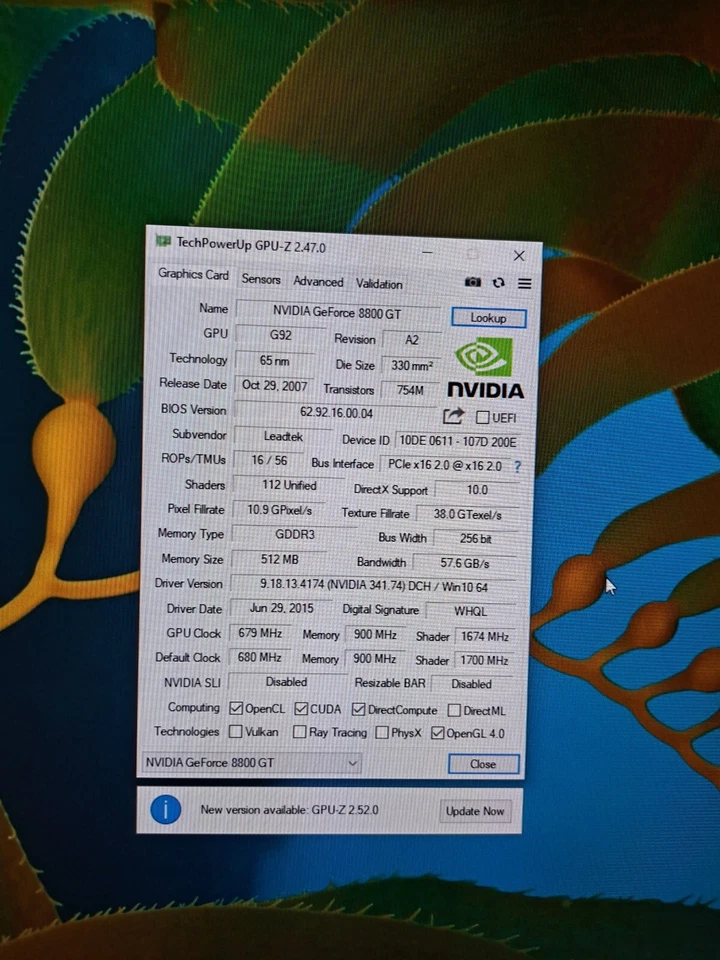Click the Digital Signature value WHQL

470,611
